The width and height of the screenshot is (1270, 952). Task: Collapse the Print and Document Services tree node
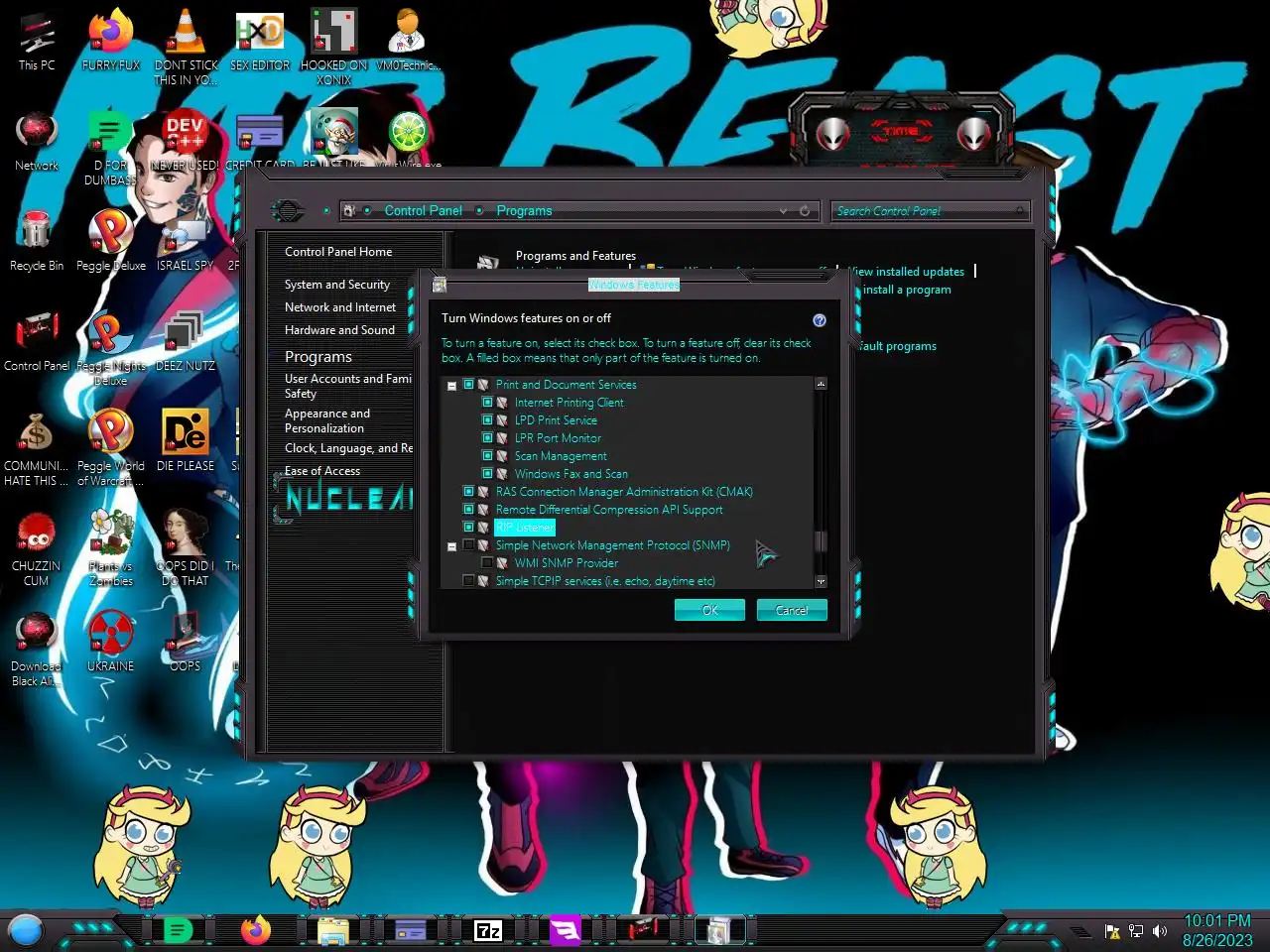(452, 386)
